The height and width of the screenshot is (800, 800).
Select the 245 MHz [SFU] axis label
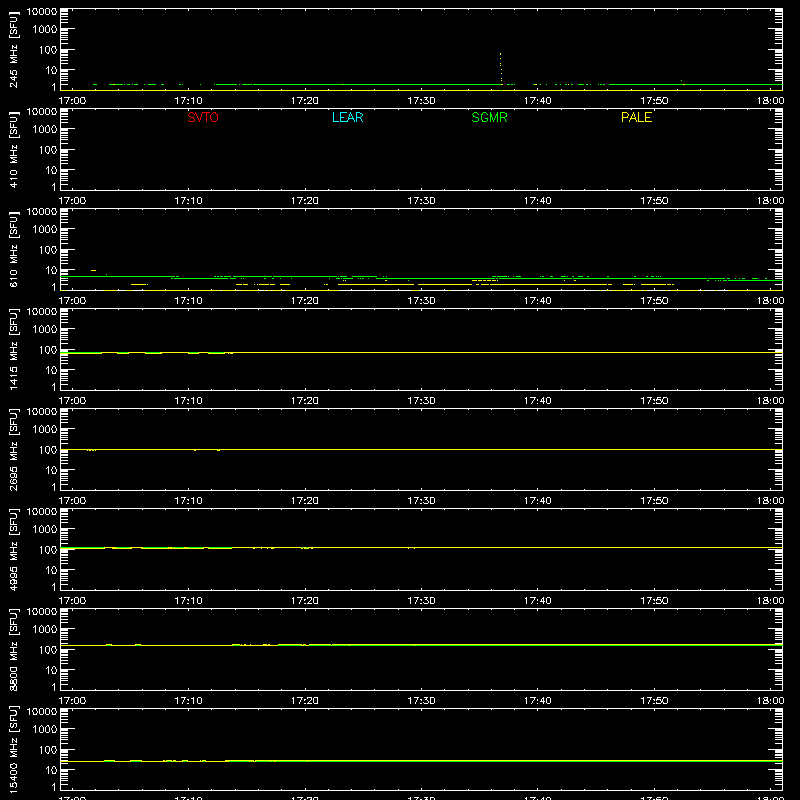coord(13,49)
